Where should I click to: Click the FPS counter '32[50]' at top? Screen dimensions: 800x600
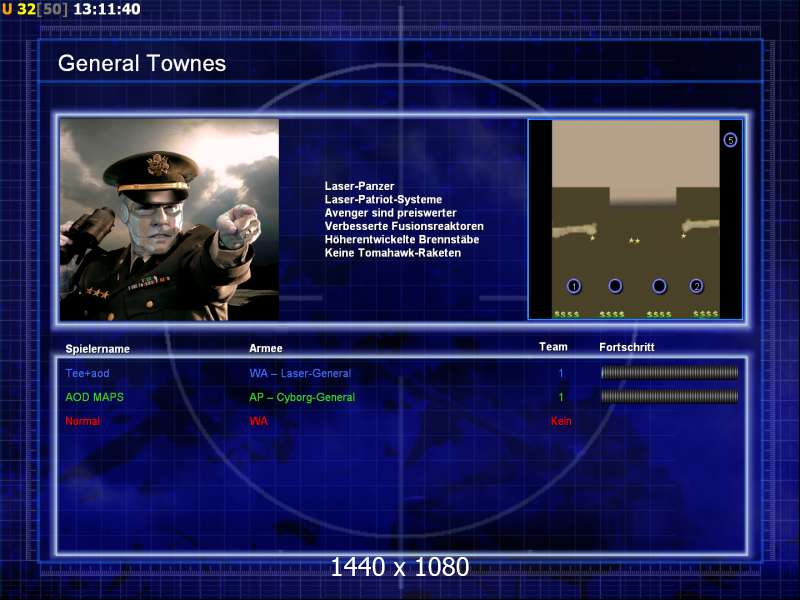[x=42, y=9]
